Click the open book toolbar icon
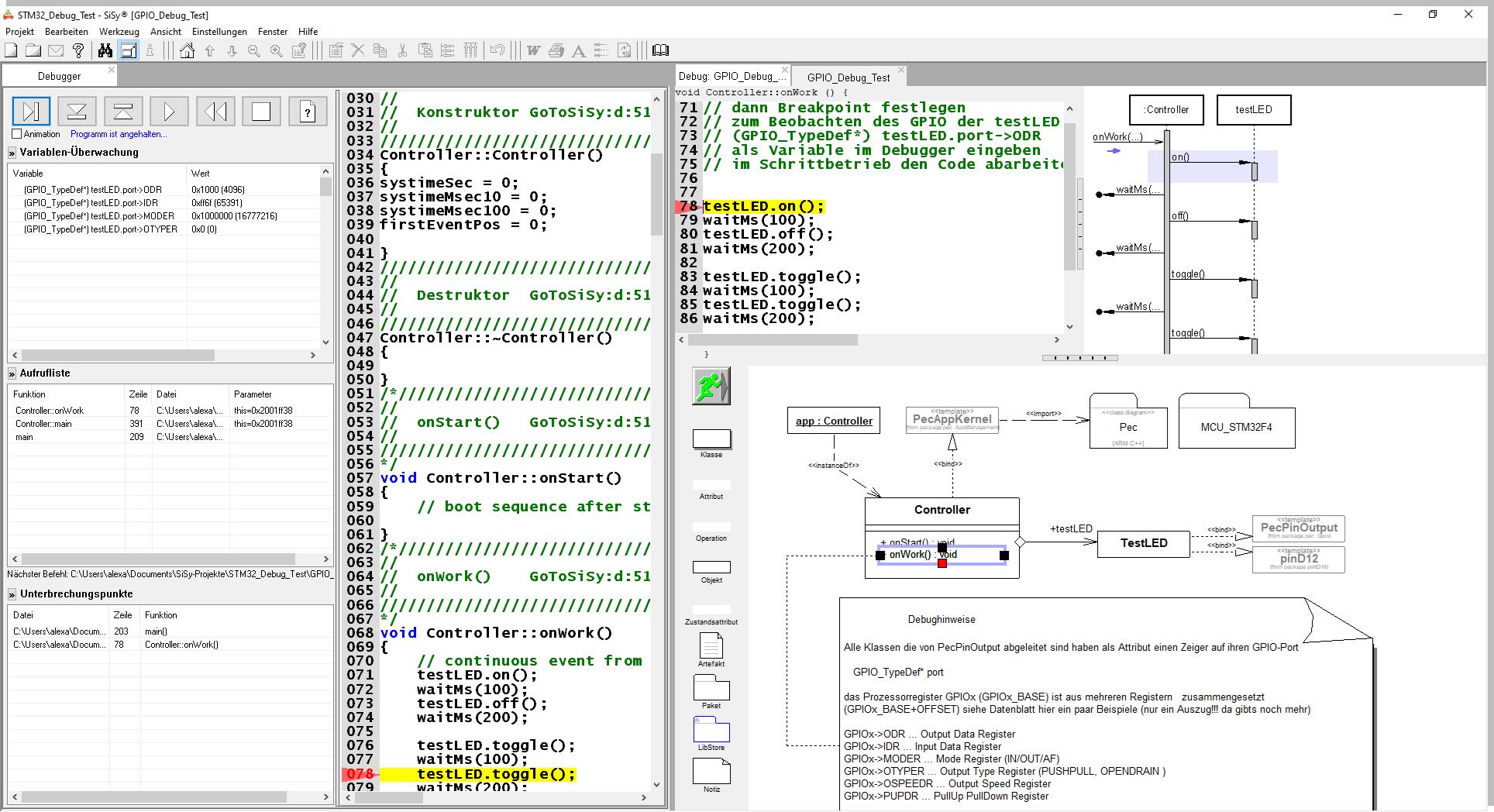This screenshot has width=1494, height=812. click(660, 50)
